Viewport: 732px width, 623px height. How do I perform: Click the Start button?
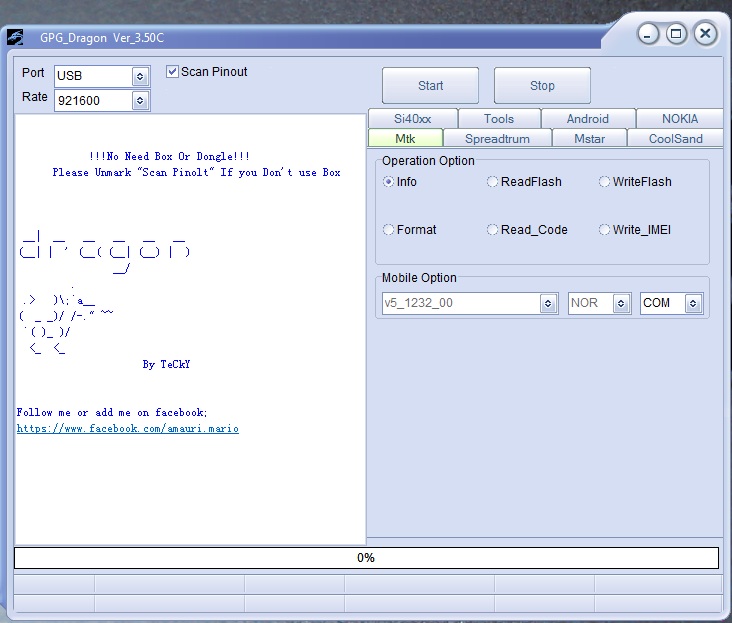[430, 85]
